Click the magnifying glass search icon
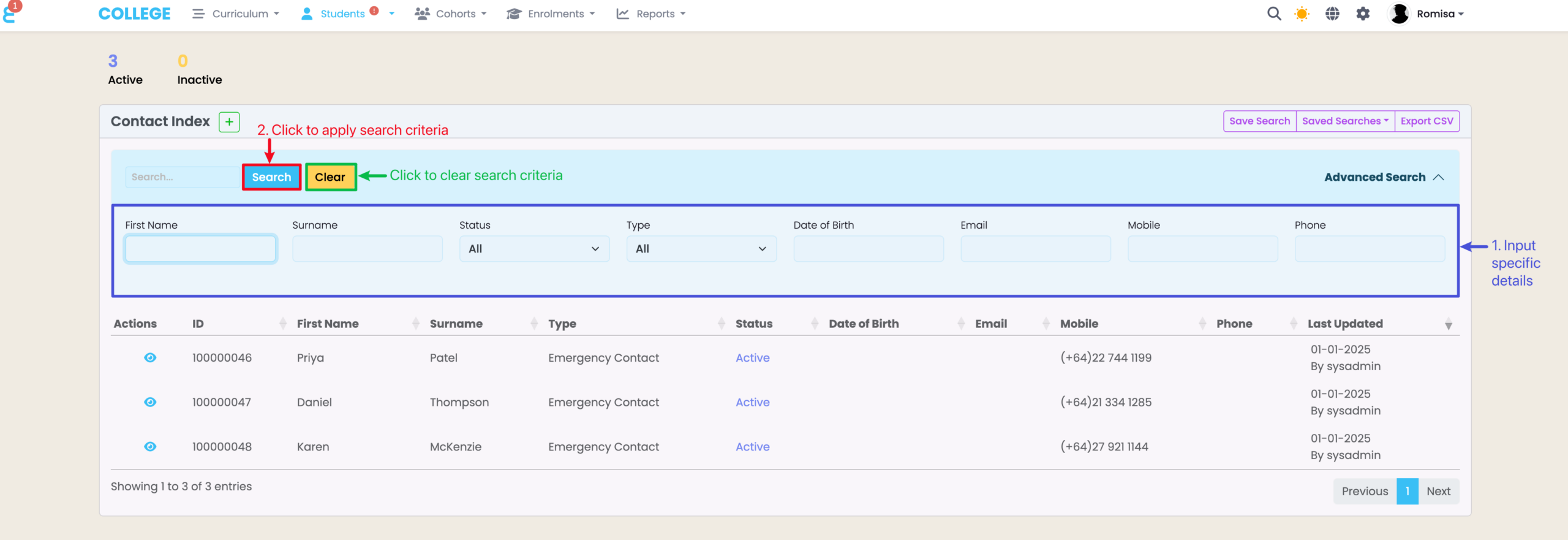 click(x=1274, y=13)
